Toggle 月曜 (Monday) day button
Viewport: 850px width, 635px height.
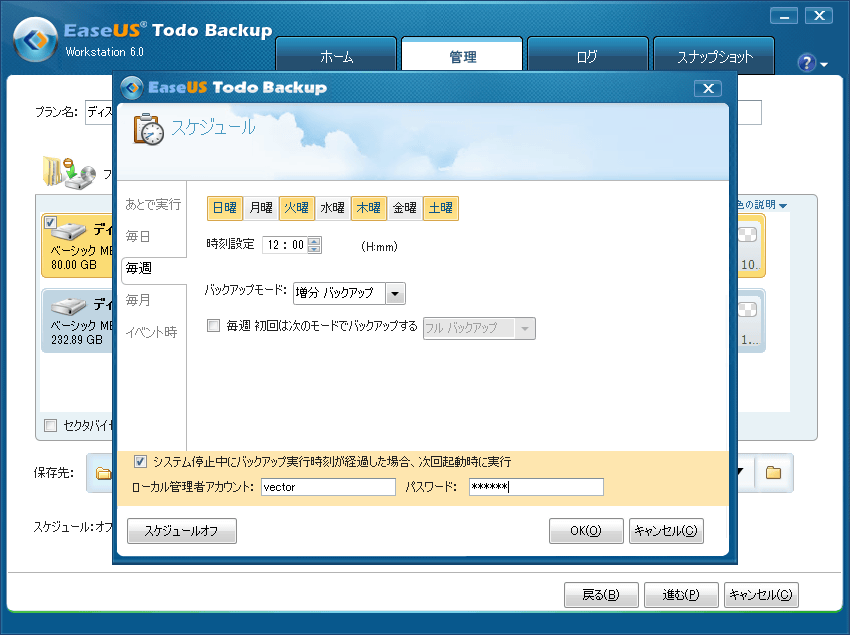(261, 208)
